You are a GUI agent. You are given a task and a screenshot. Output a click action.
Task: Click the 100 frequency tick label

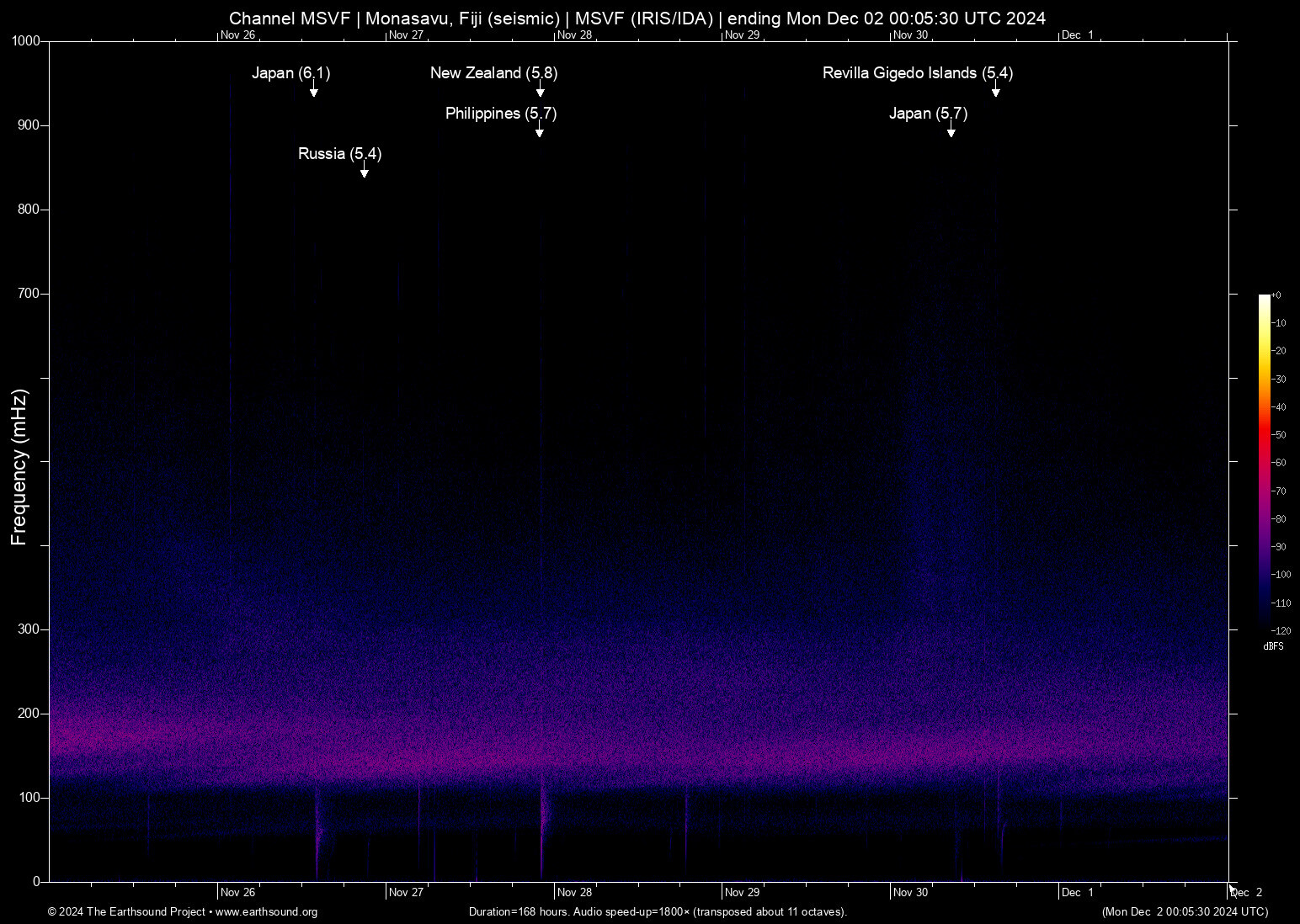coord(29,798)
